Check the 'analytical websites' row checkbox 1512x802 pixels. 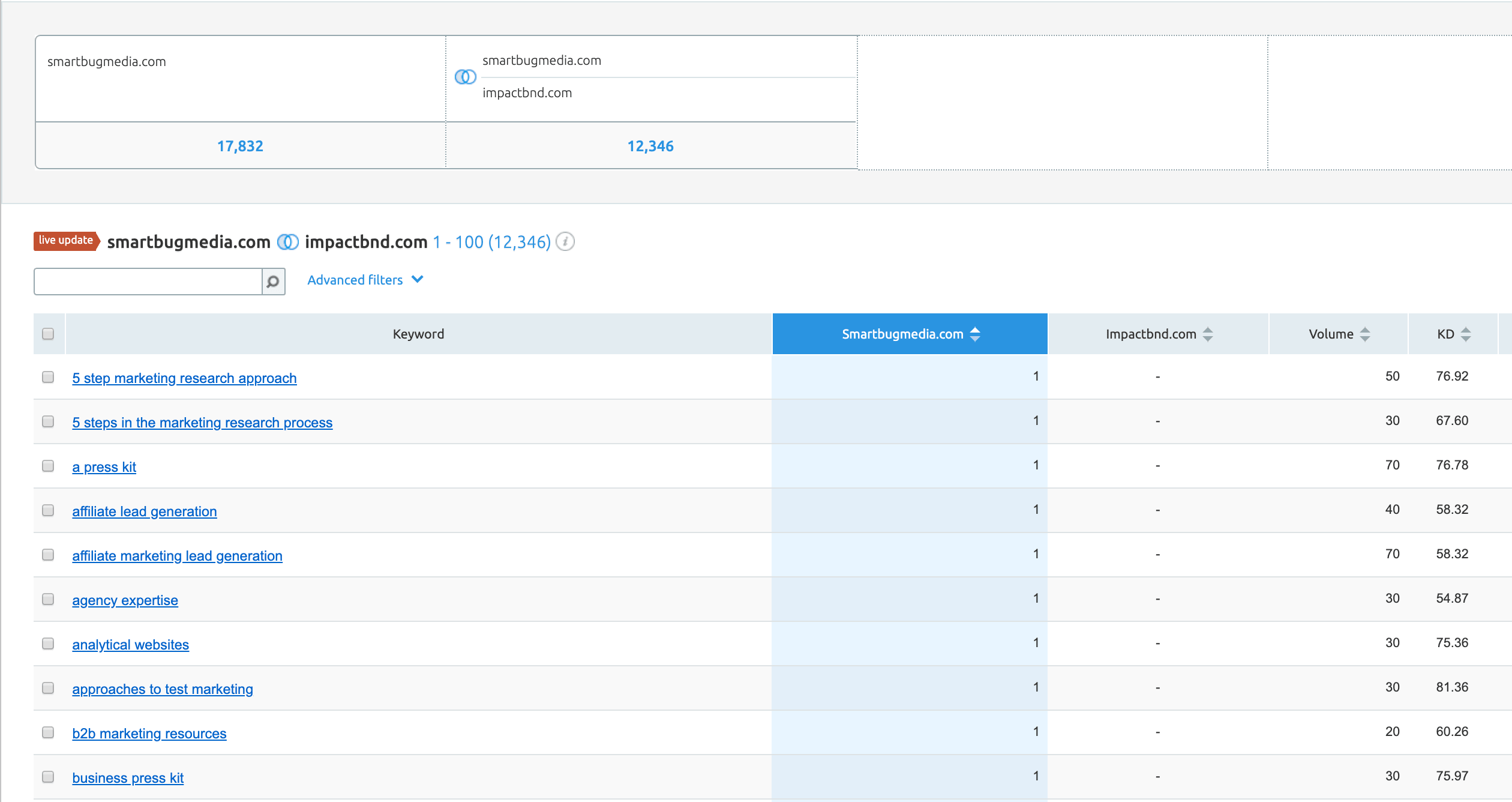(x=48, y=644)
